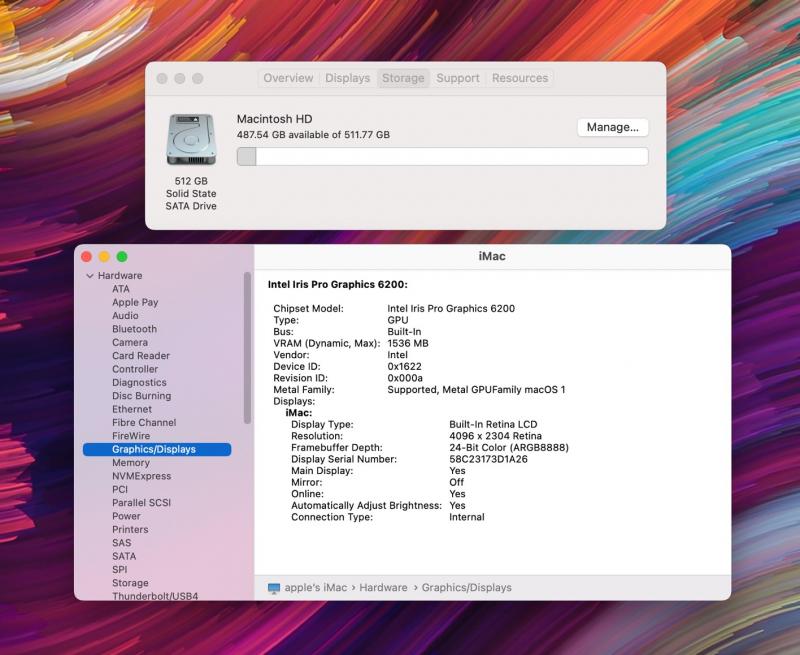The image size is (800, 655).
Task: Select the Storage tab
Action: pos(403,78)
